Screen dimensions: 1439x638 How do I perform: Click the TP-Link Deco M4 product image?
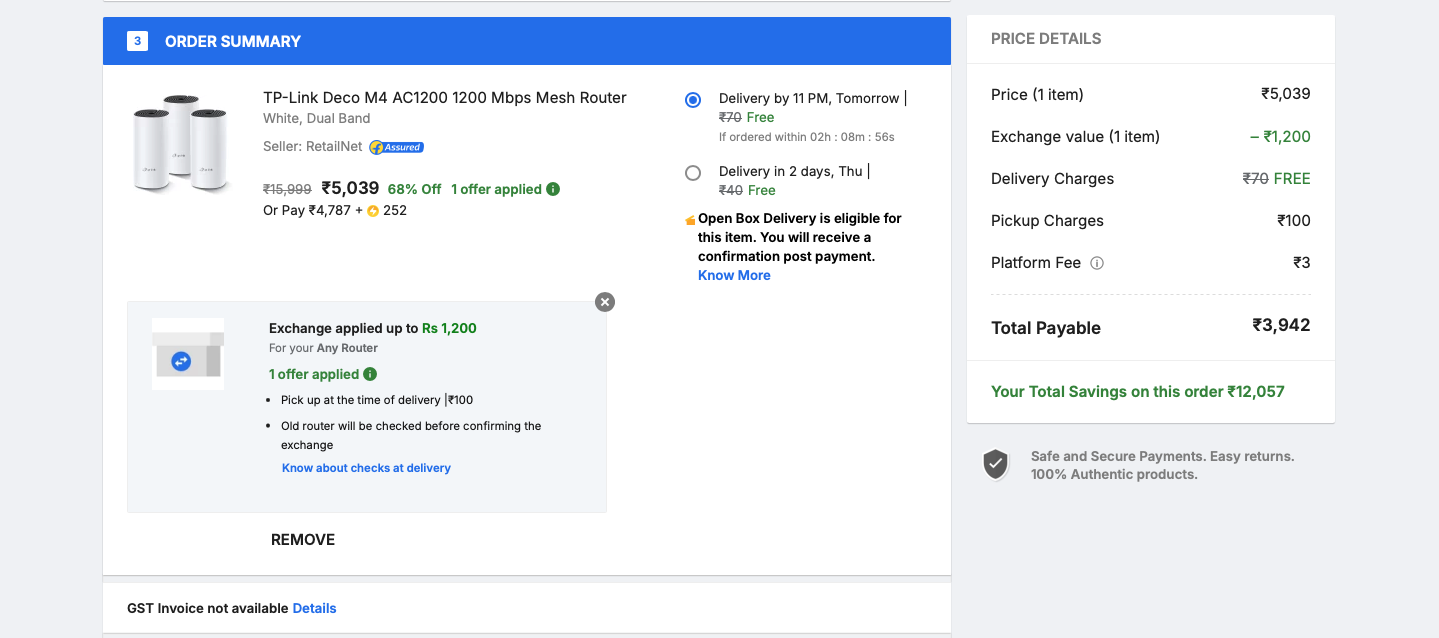181,143
